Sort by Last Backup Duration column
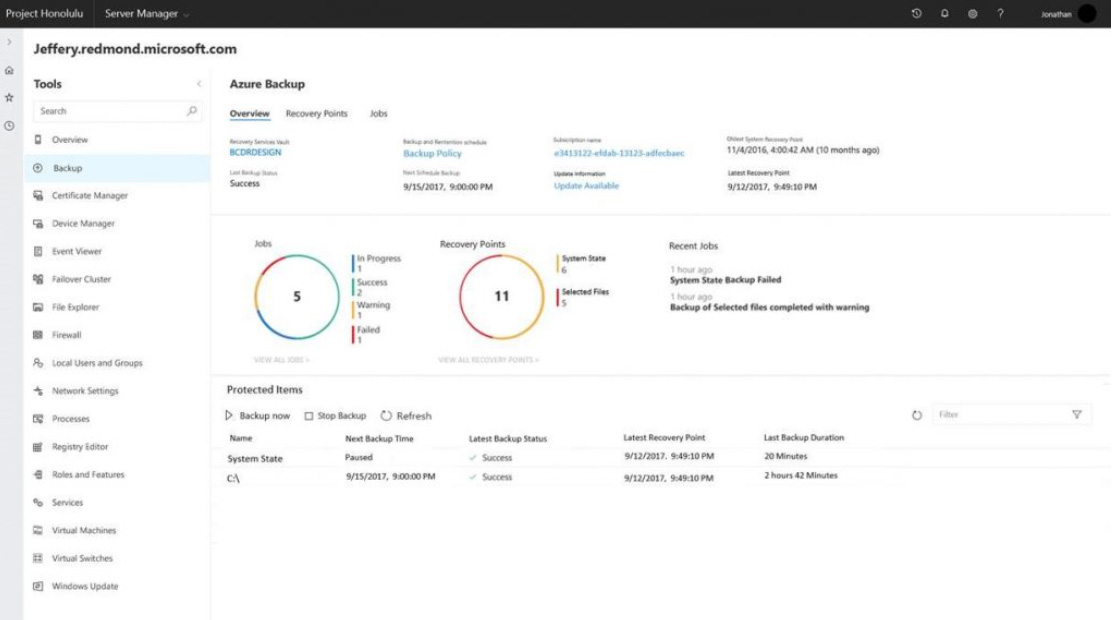Screen dimensions: 1115x620 point(804,437)
